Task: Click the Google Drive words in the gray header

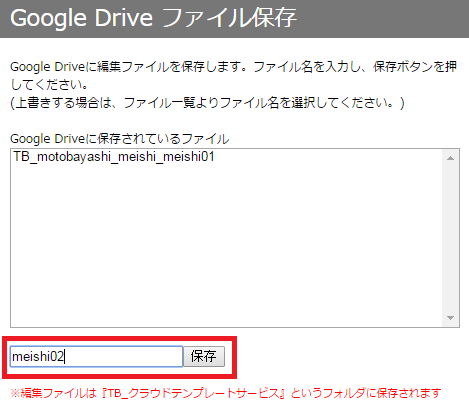Action: point(82,18)
